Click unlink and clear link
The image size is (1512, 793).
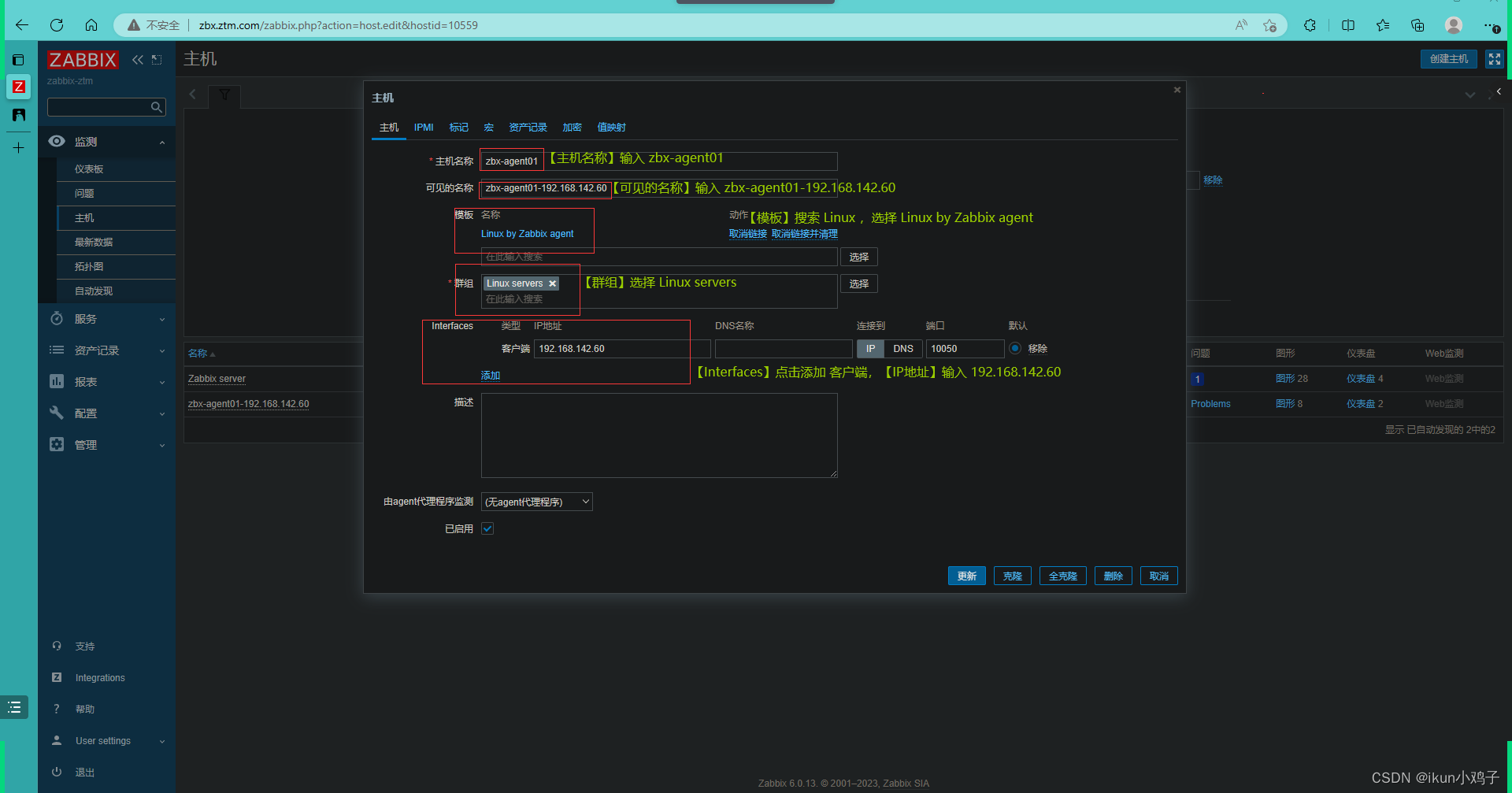(804, 234)
